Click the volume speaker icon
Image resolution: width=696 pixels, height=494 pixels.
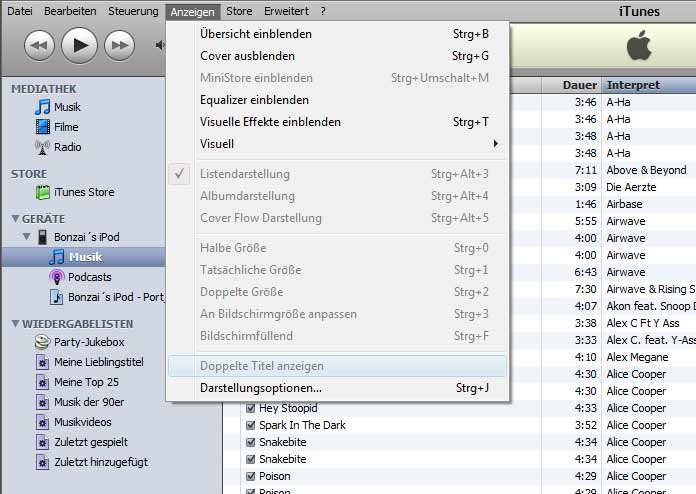pos(160,45)
